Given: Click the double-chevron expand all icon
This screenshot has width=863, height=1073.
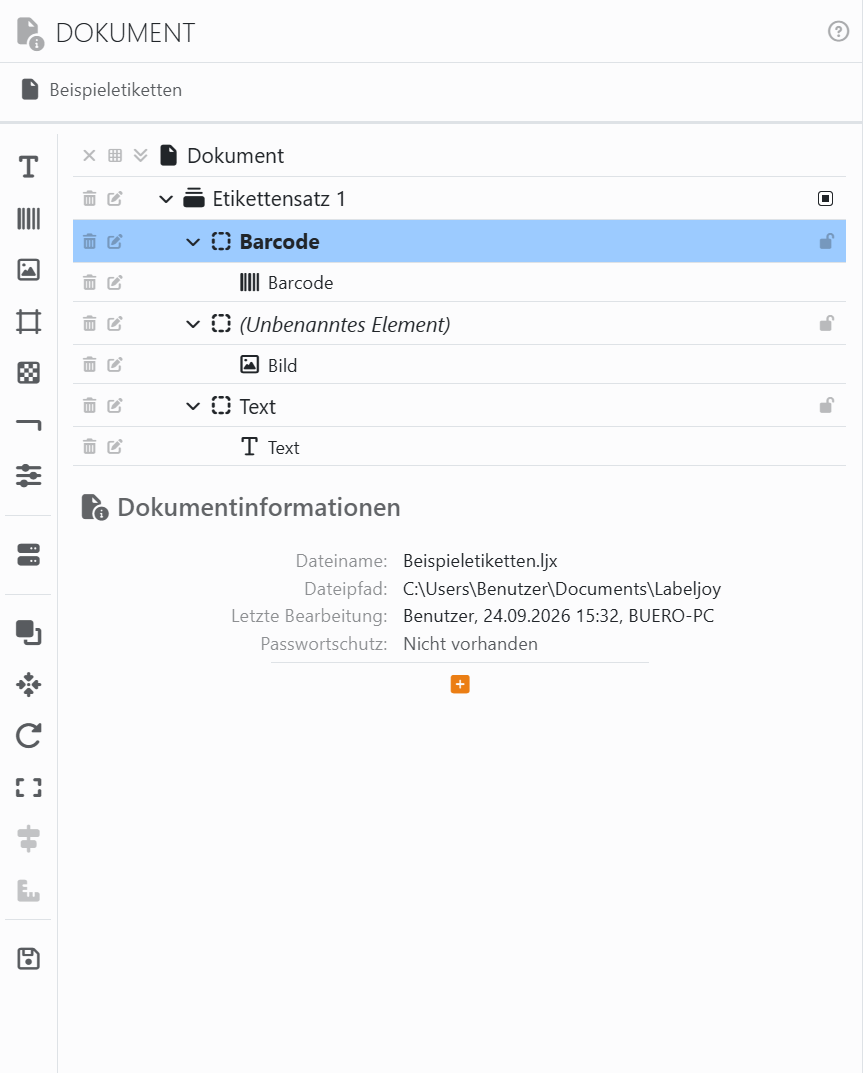Looking at the screenshot, I should (140, 155).
